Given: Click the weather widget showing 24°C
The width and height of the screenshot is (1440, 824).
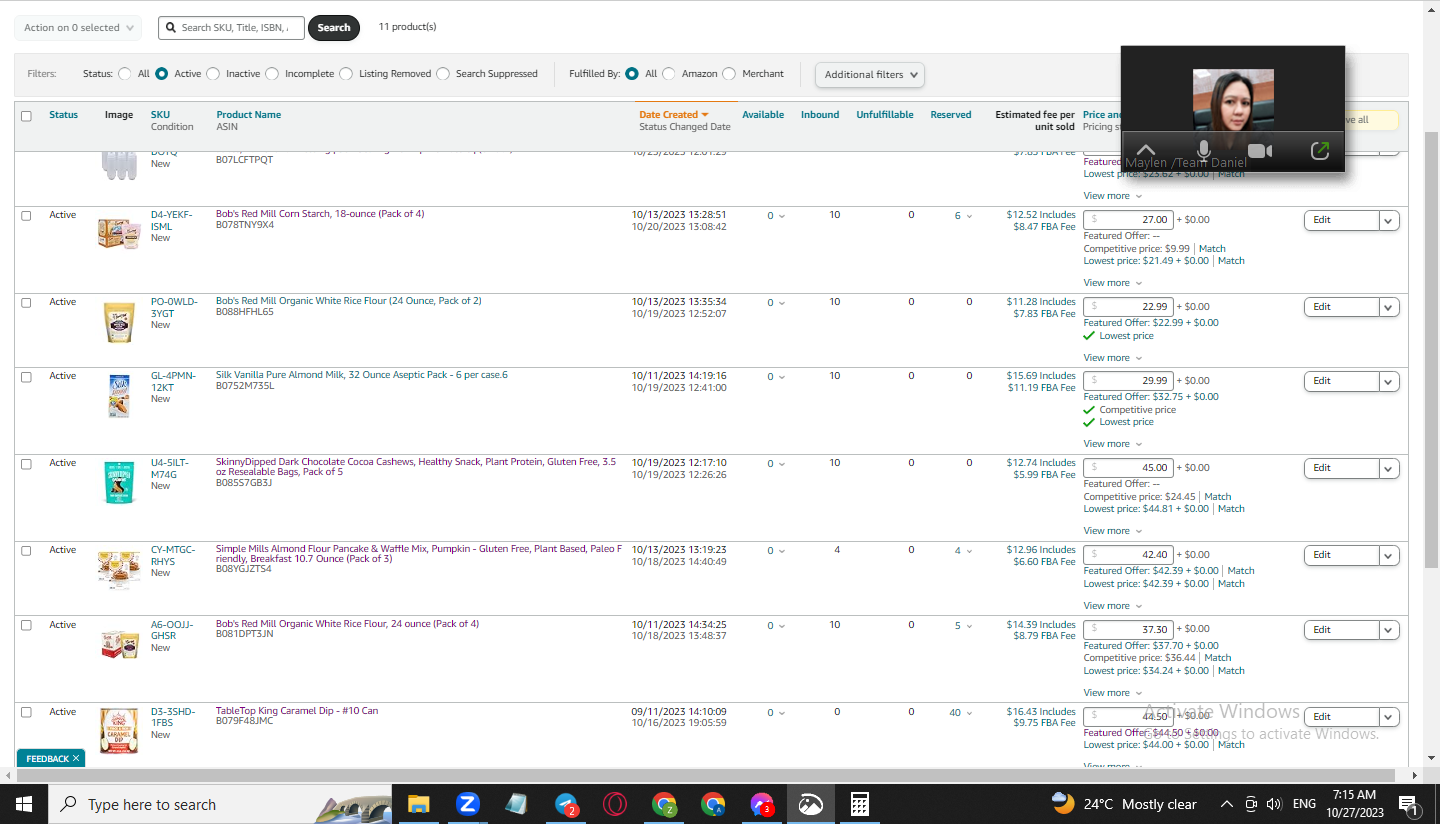Looking at the screenshot, I should click(x=1124, y=804).
